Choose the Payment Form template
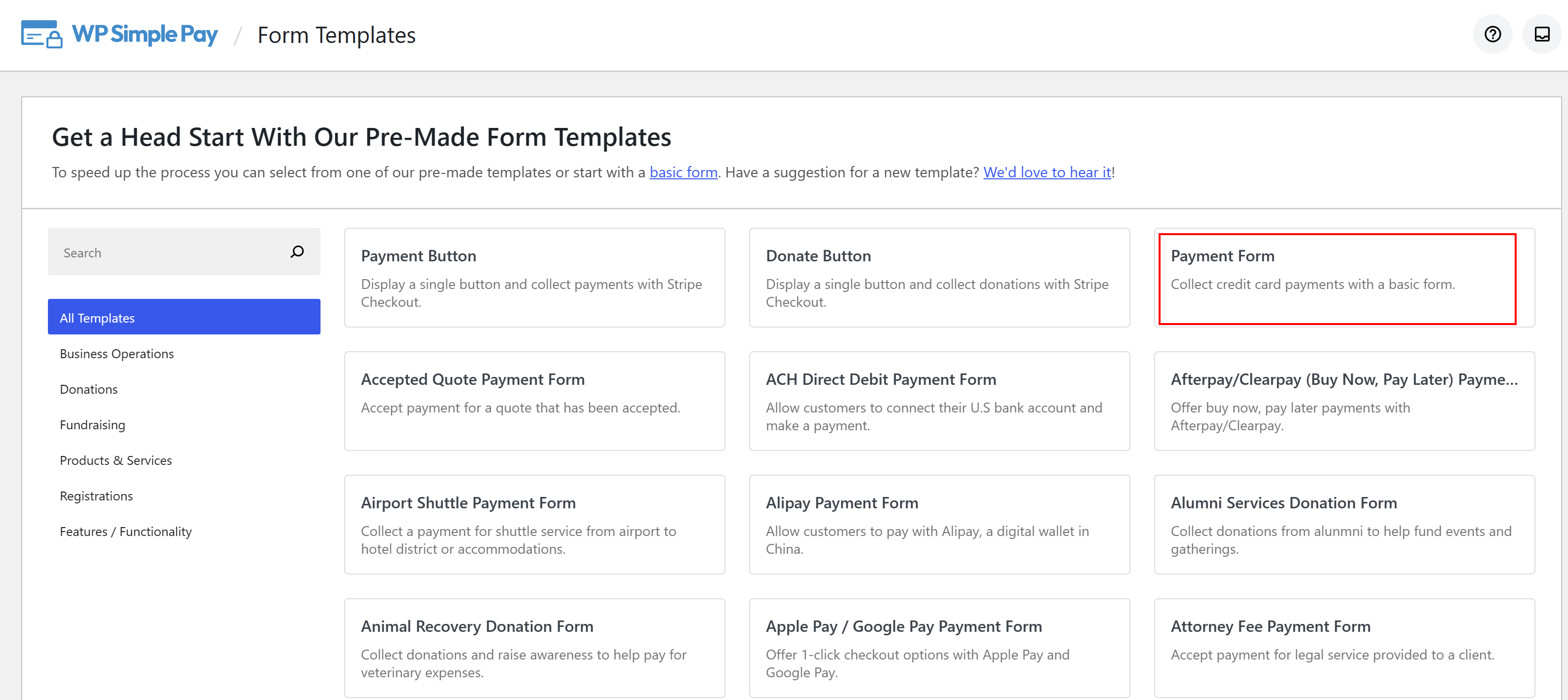 [x=1344, y=278]
